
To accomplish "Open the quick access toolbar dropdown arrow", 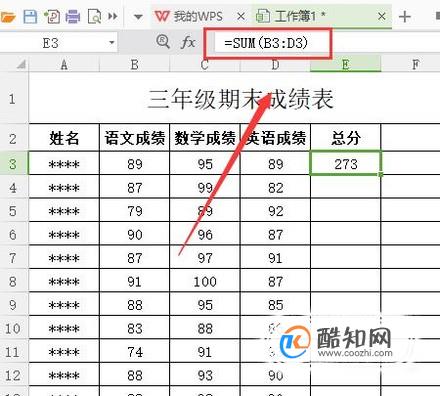I will (138, 17).
